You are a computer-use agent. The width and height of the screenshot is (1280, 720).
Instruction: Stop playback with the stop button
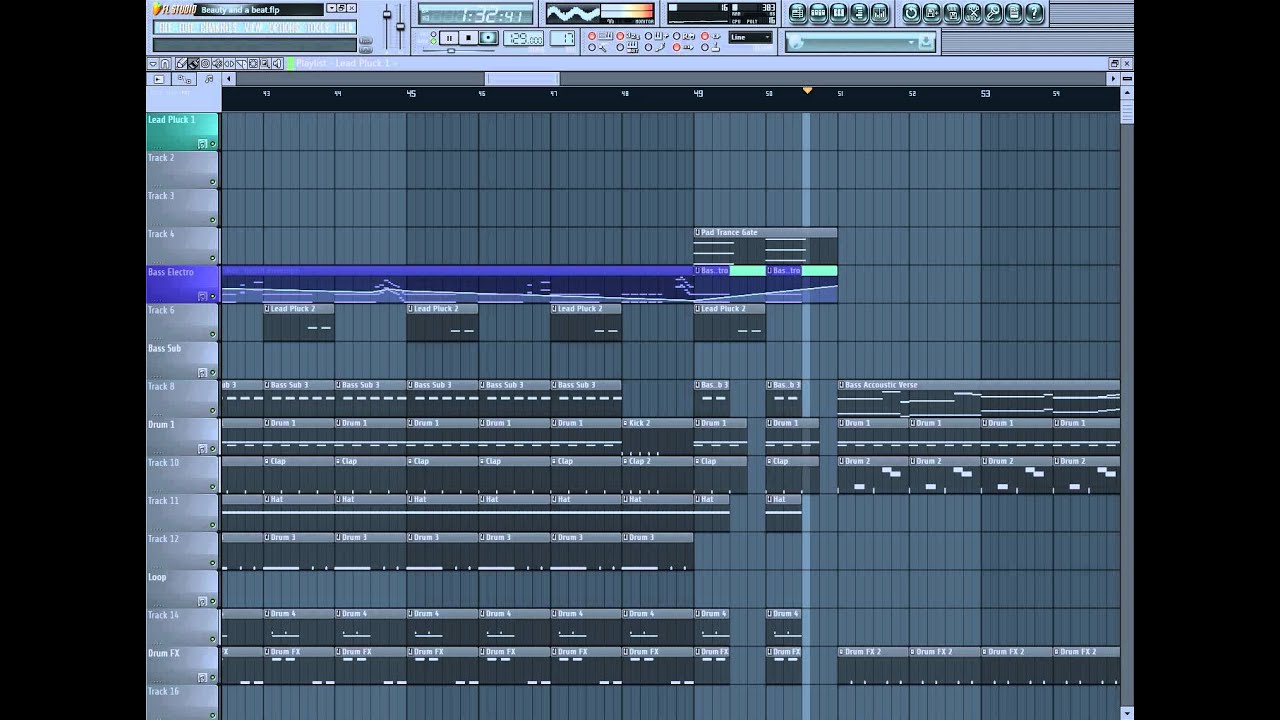pyautogui.click(x=468, y=38)
